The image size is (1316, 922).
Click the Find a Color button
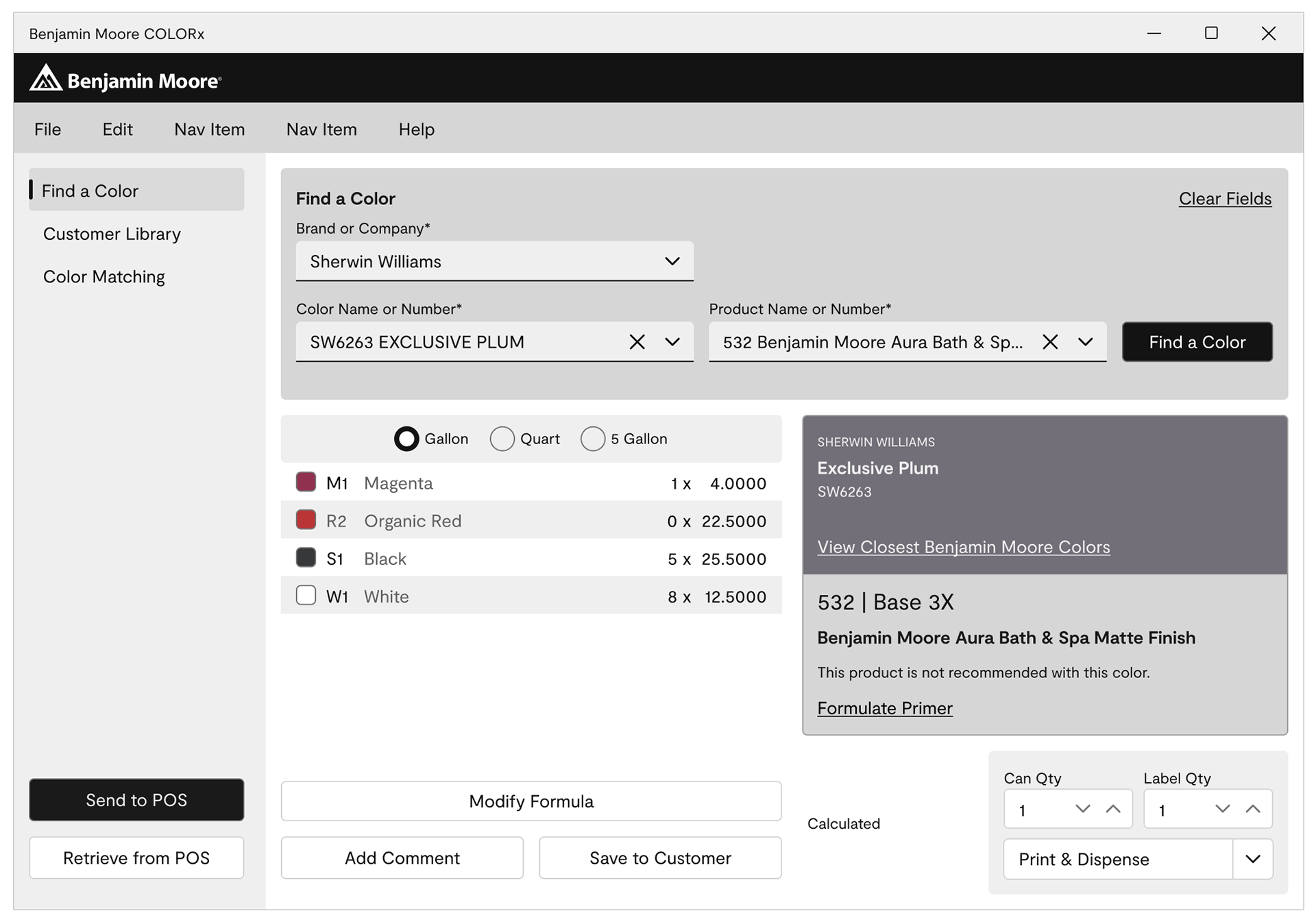coord(1197,342)
